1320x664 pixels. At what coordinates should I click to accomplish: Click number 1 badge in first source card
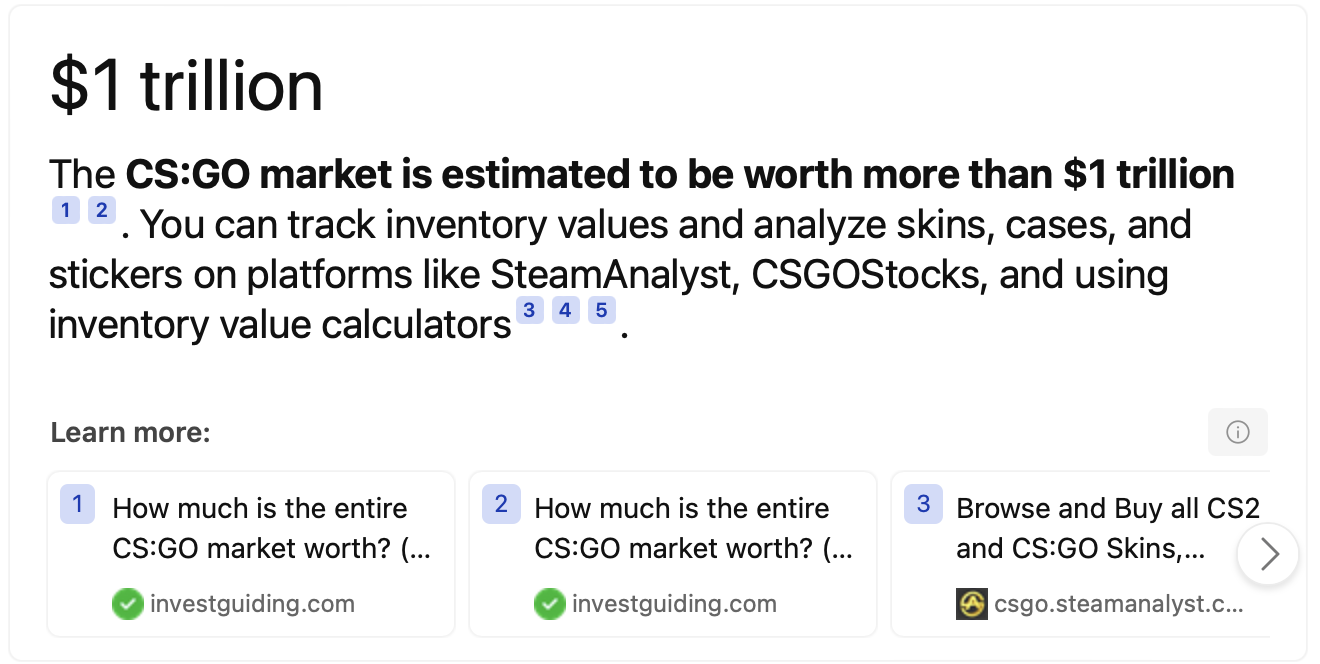[x=78, y=505]
